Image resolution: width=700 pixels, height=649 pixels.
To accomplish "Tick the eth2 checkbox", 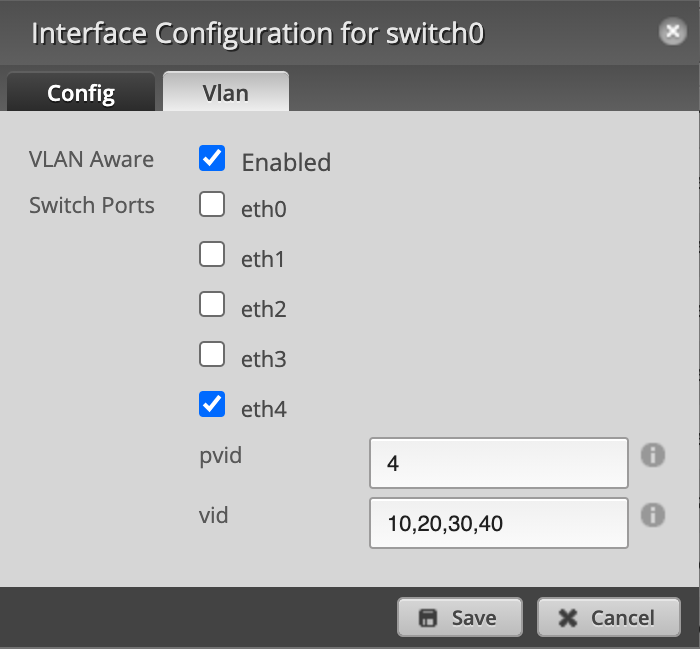I will (x=212, y=304).
